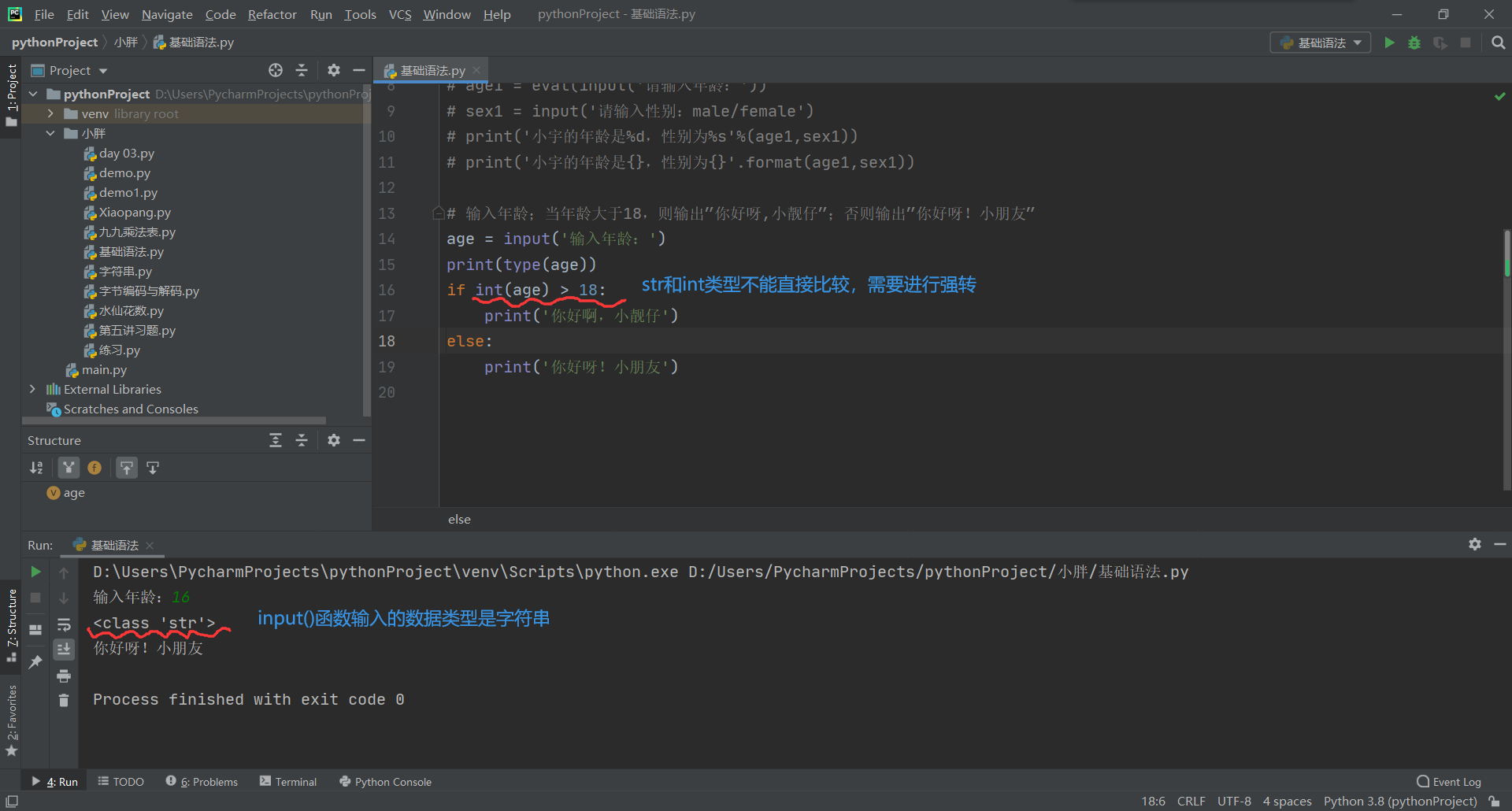Clear all console output with trash icon

click(x=64, y=700)
